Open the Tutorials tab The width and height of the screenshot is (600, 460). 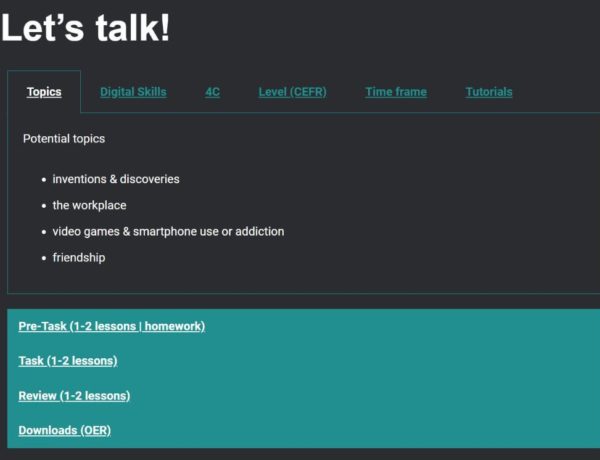(489, 92)
